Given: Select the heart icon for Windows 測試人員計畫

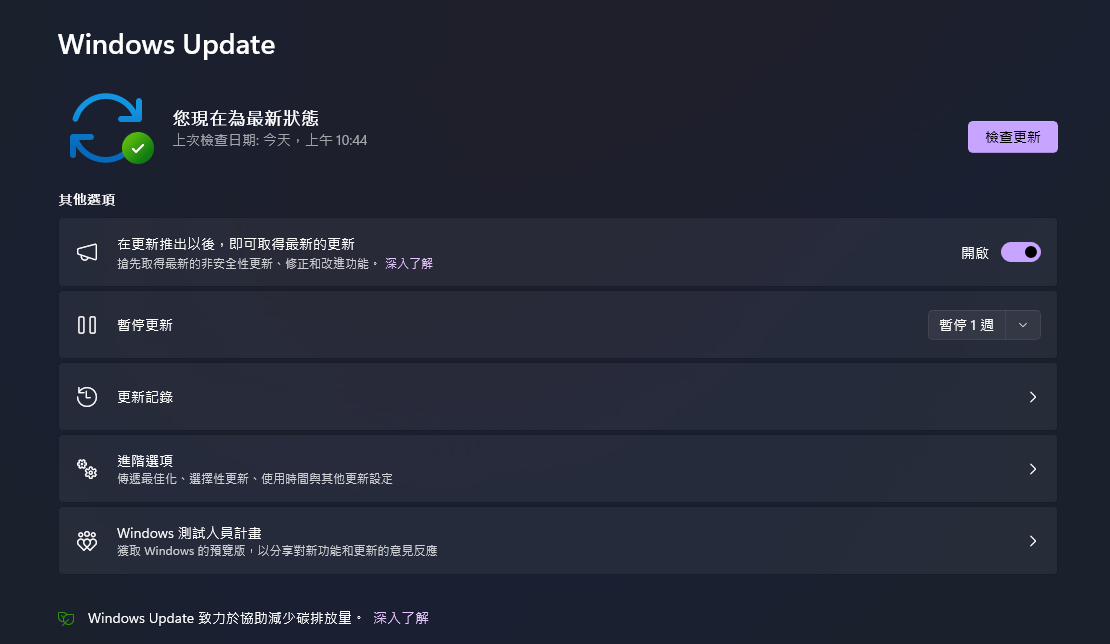Looking at the screenshot, I should tap(87, 540).
